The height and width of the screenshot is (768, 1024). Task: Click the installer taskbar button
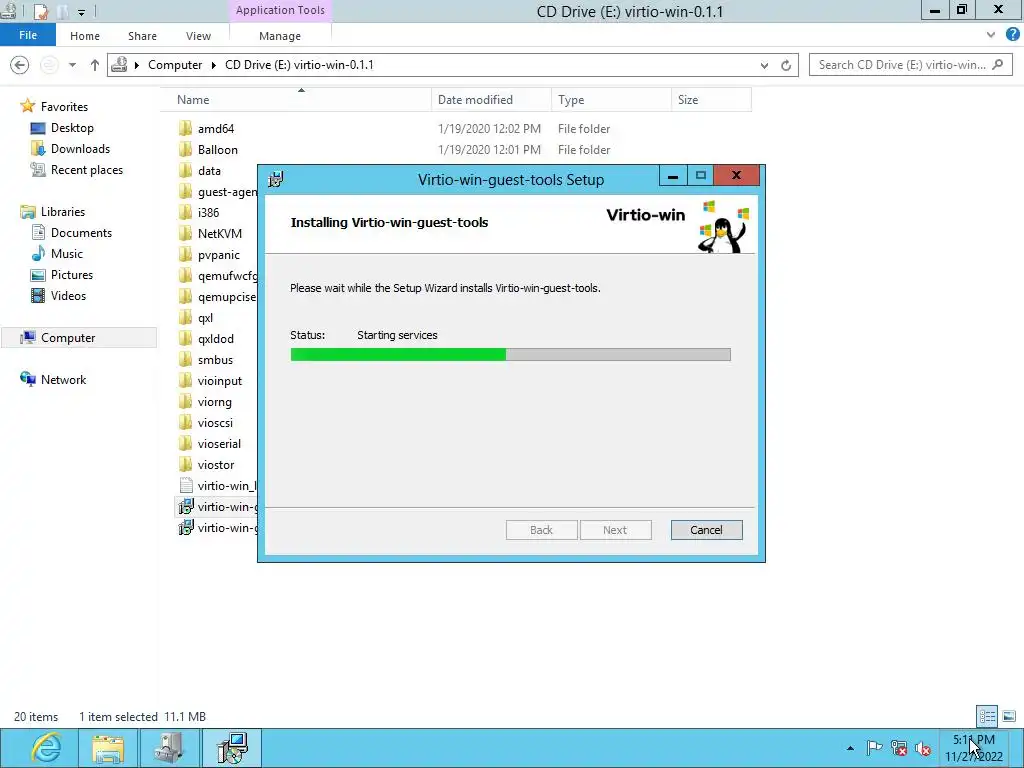[x=232, y=748]
